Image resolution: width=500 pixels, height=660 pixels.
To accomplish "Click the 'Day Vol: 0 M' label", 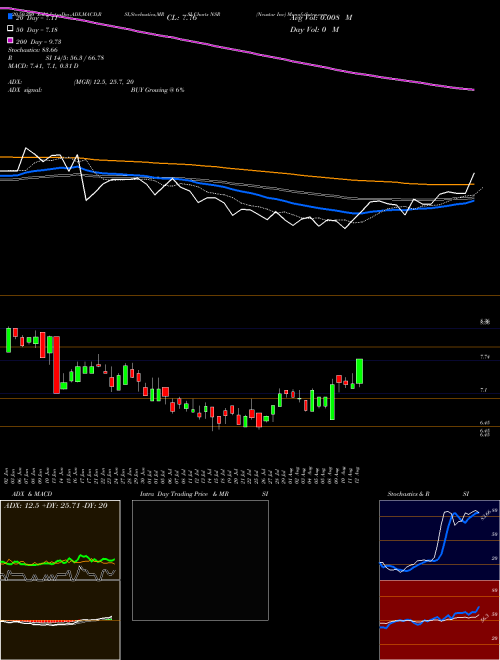I will pyautogui.click(x=314, y=29).
